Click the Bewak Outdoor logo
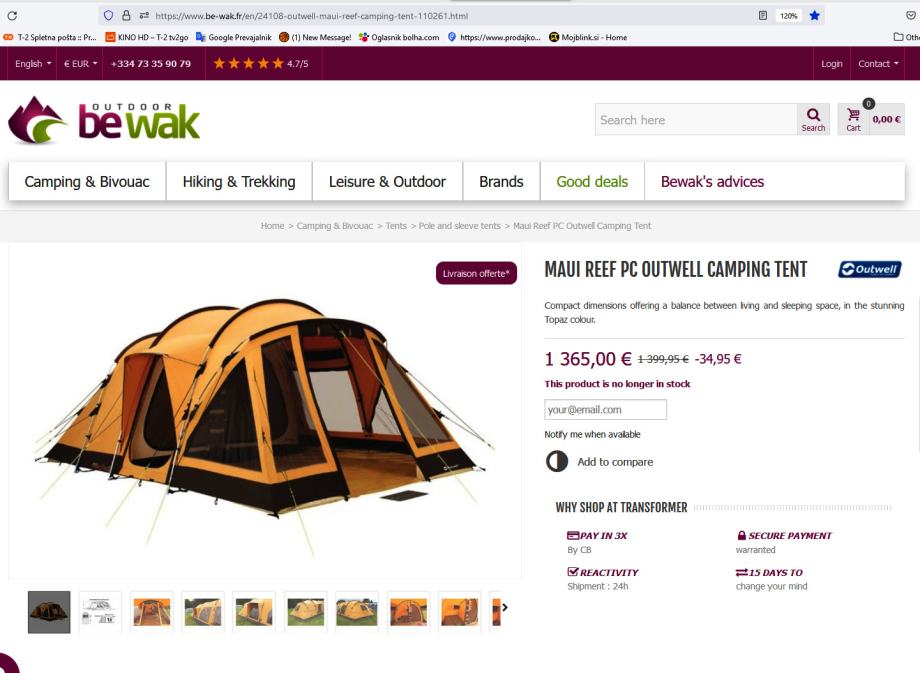920x673 pixels. coord(104,120)
